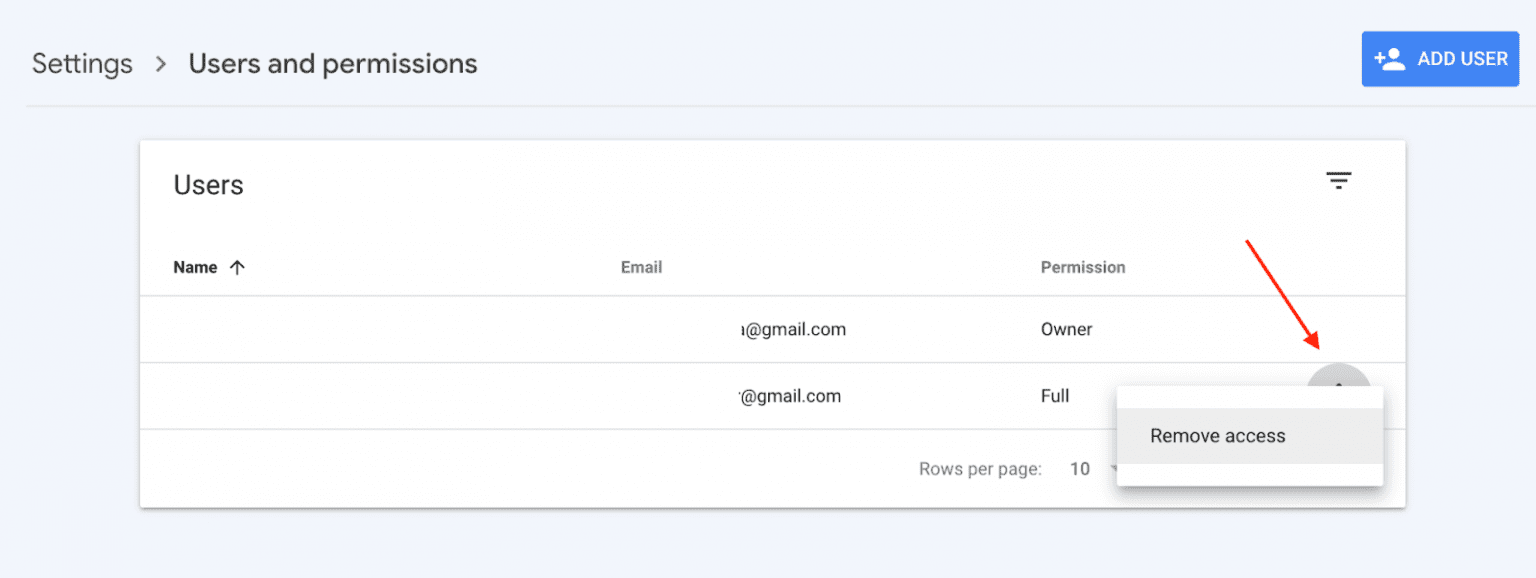This screenshot has width=1536, height=578.
Task: Click the filter lines icon at top right
Action: (x=1339, y=180)
